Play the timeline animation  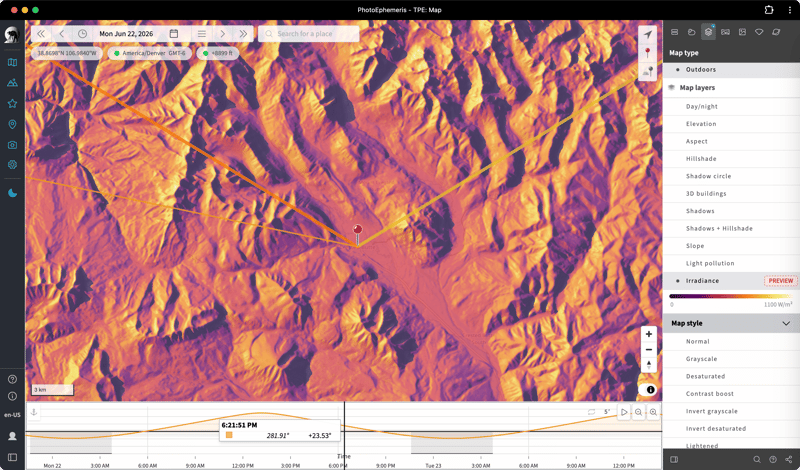[x=623, y=412]
